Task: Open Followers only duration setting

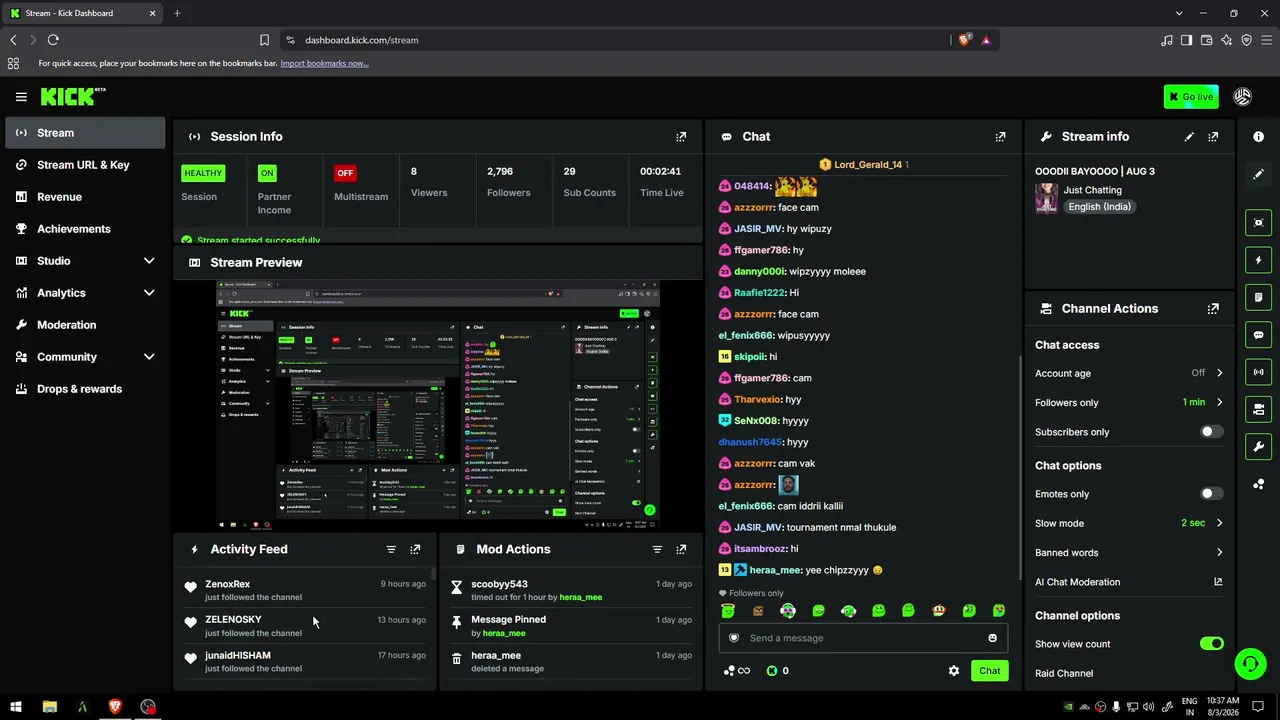Action: point(1129,403)
